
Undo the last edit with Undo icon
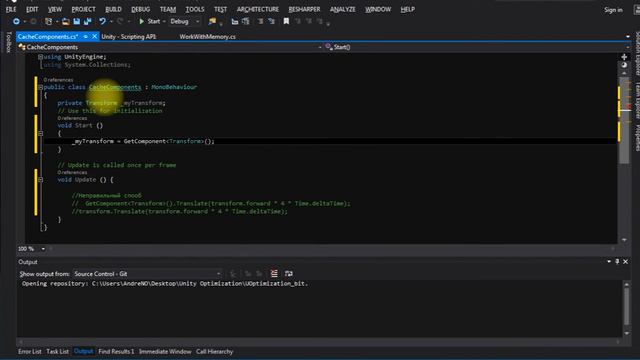tap(102, 21)
